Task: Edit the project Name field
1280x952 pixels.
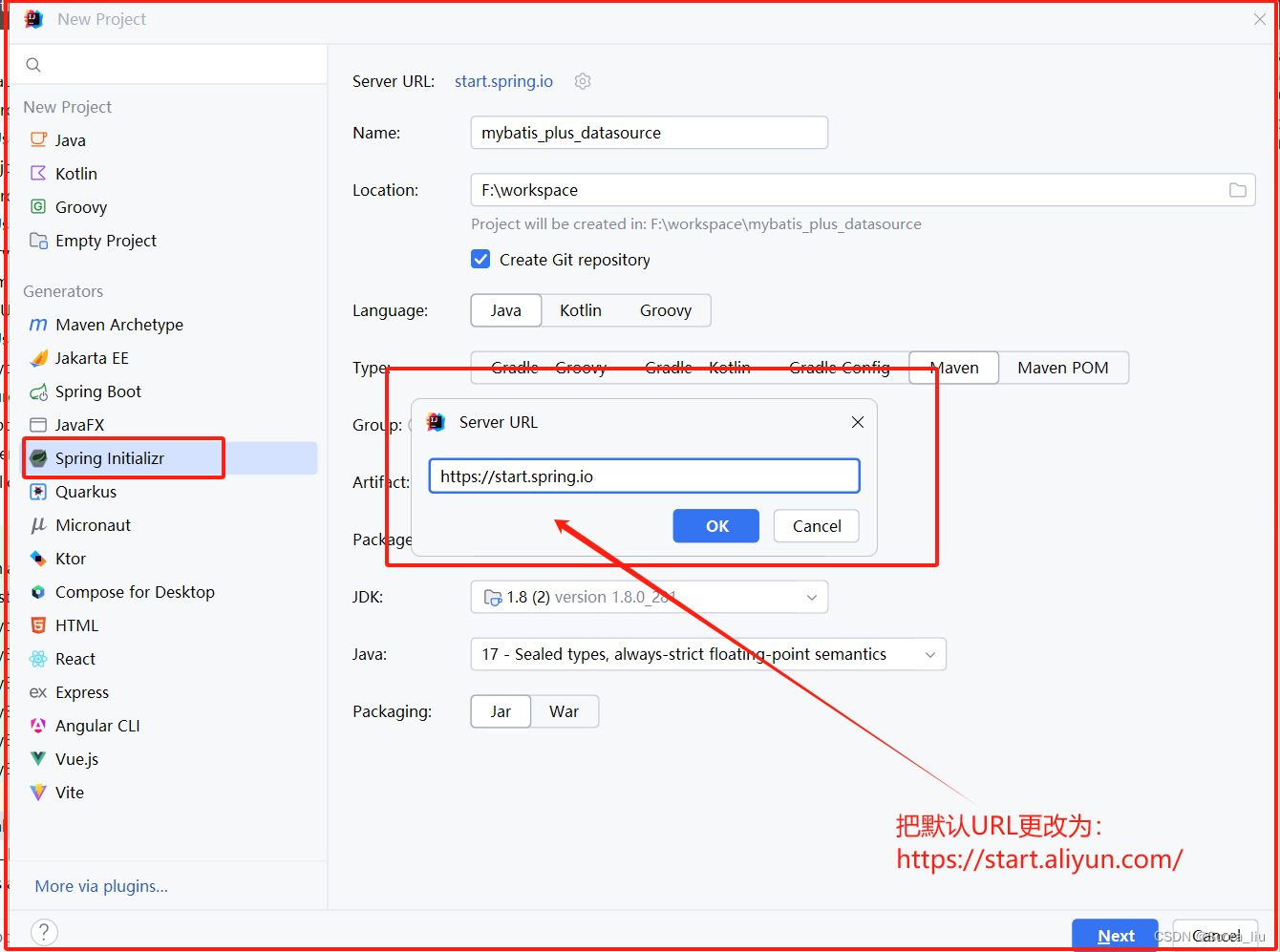Action: pos(650,133)
